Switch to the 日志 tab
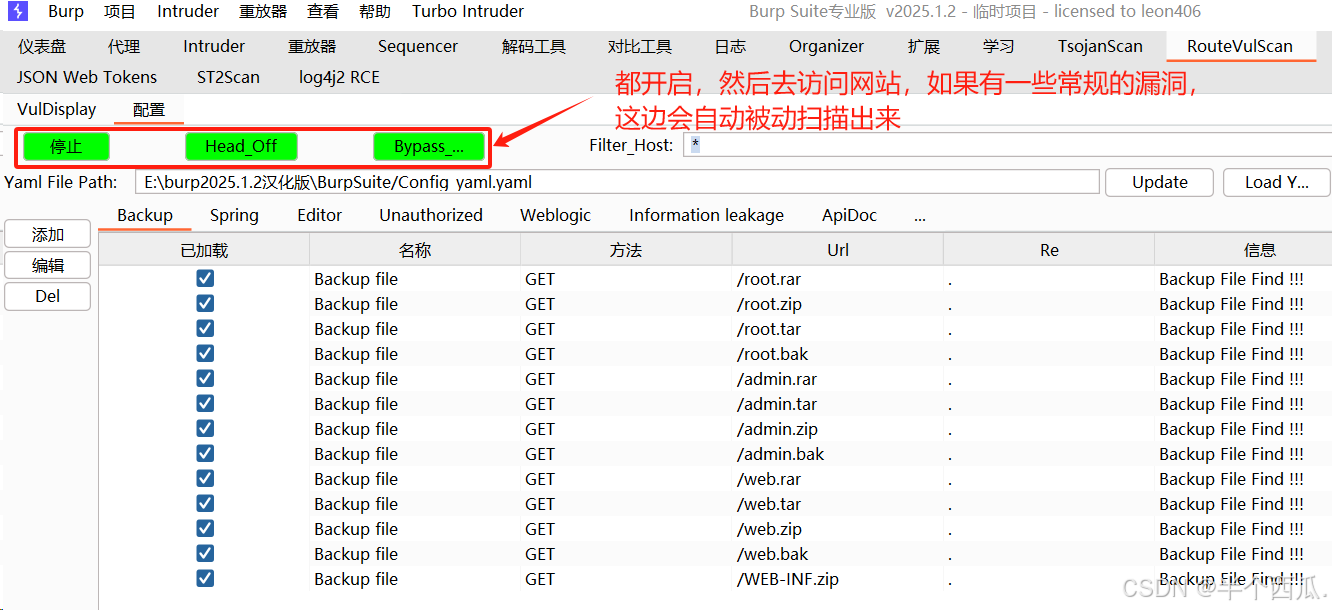The width and height of the screenshot is (1332, 610). (x=730, y=46)
